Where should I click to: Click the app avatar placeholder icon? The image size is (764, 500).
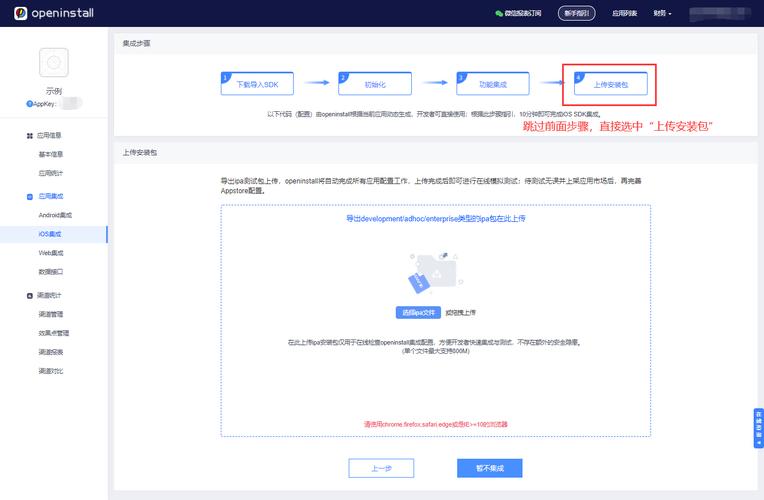[54, 63]
